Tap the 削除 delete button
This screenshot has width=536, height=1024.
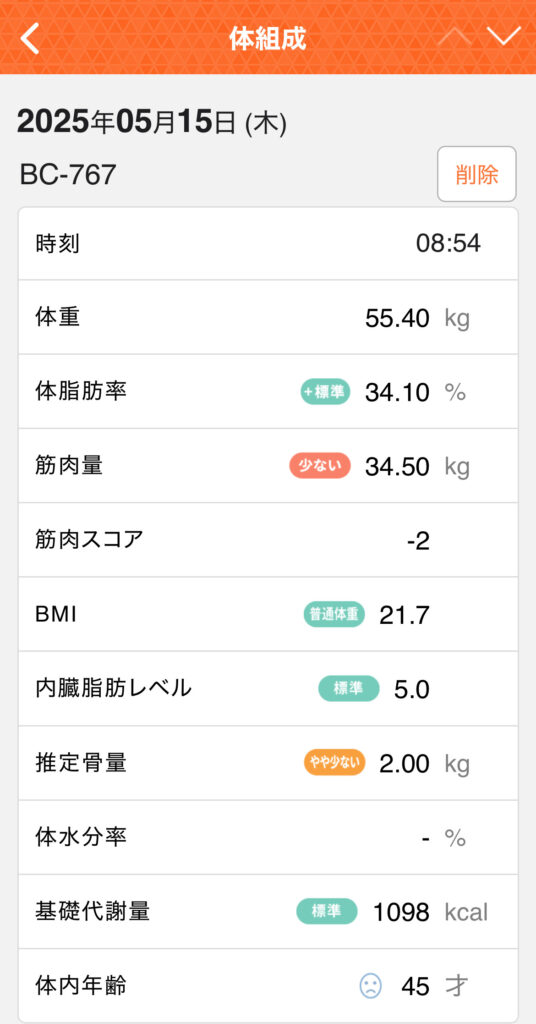tap(477, 174)
